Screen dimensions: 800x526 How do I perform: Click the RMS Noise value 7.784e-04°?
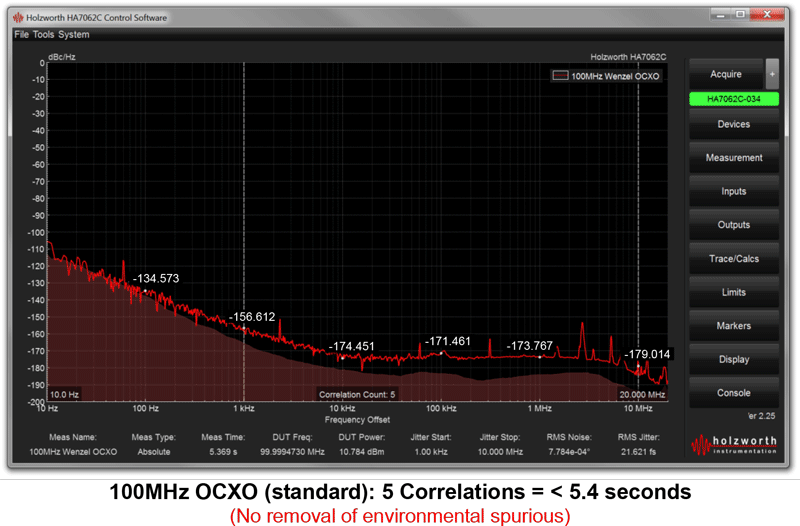point(569,452)
